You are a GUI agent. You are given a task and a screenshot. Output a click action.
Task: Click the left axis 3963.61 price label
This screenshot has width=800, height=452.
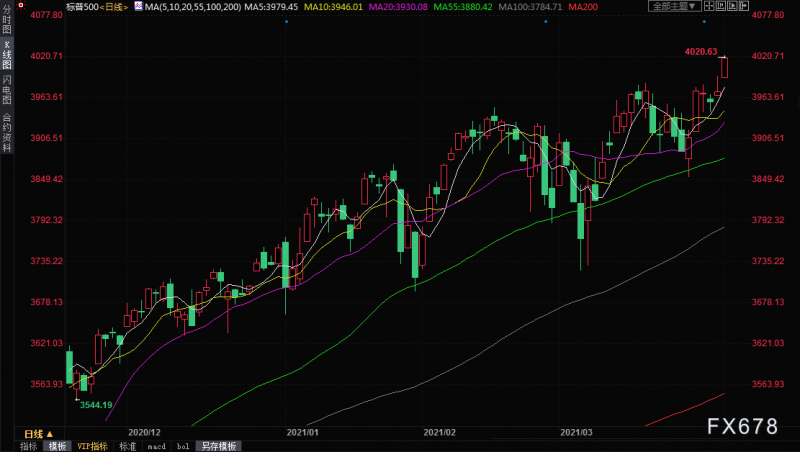click(46, 97)
